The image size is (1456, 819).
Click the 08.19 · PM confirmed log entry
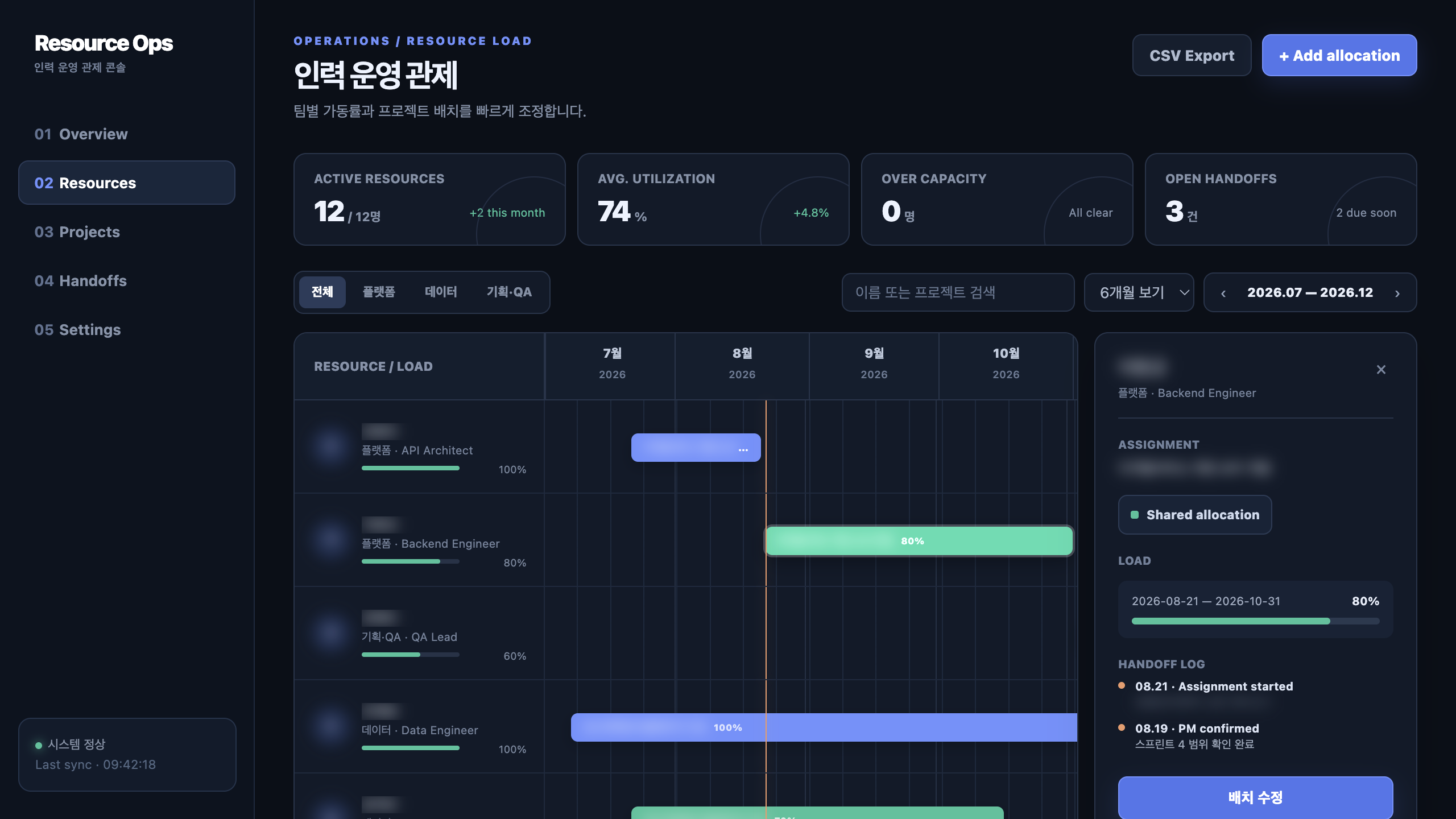1197,728
